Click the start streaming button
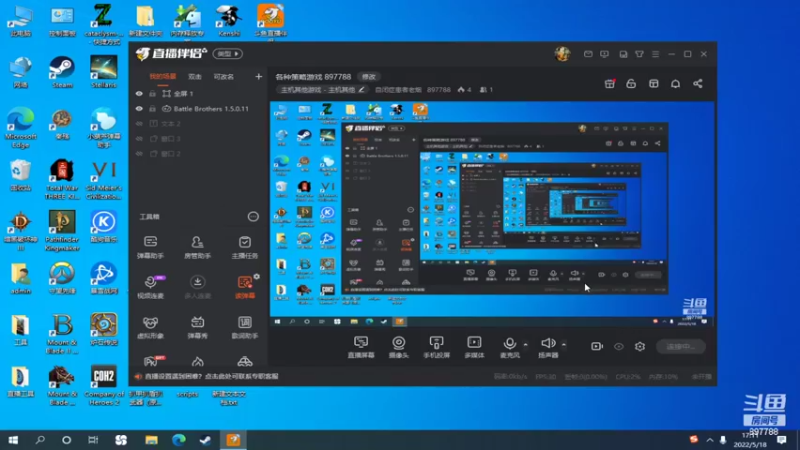Viewport: 800px width, 450px height. click(681, 346)
